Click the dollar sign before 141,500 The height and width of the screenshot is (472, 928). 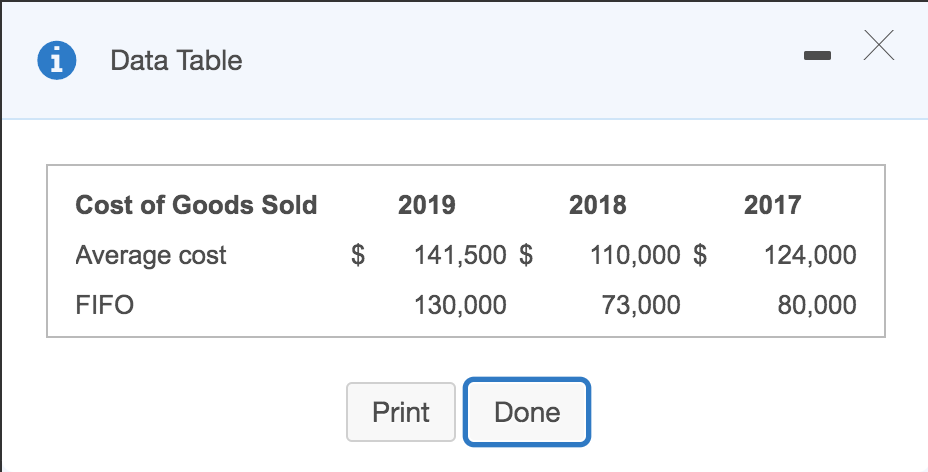357,255
